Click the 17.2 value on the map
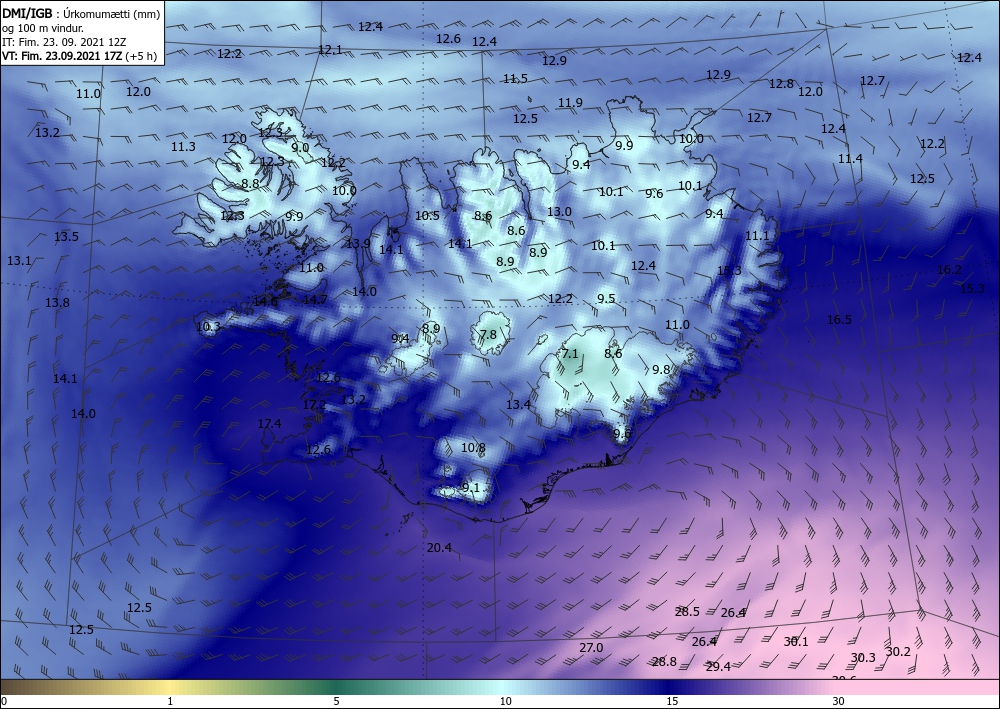 pos(314,405)
